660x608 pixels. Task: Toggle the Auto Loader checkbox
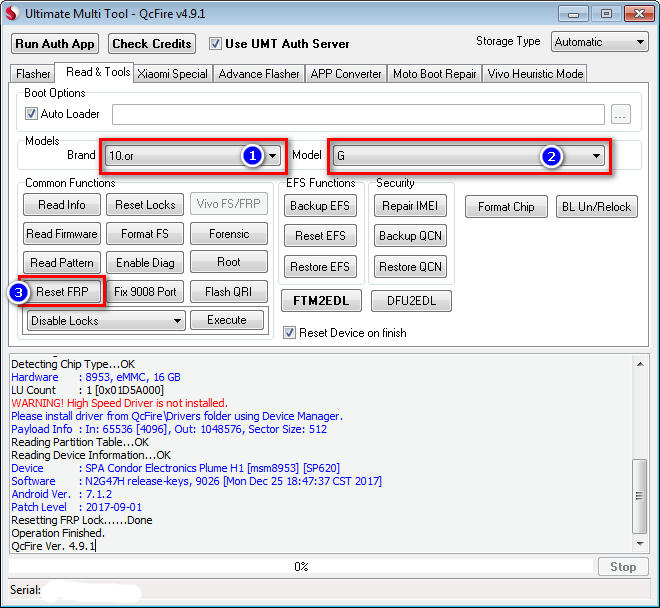[x=31, y=114]
